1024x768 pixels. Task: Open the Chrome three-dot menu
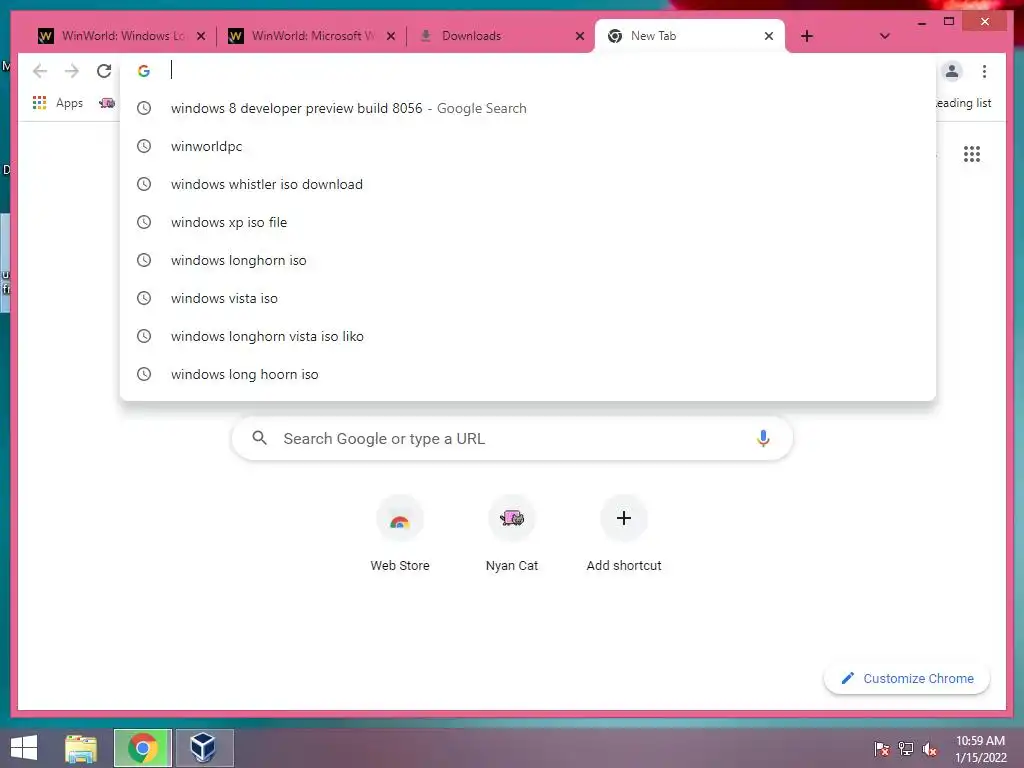tap(984, 71)
